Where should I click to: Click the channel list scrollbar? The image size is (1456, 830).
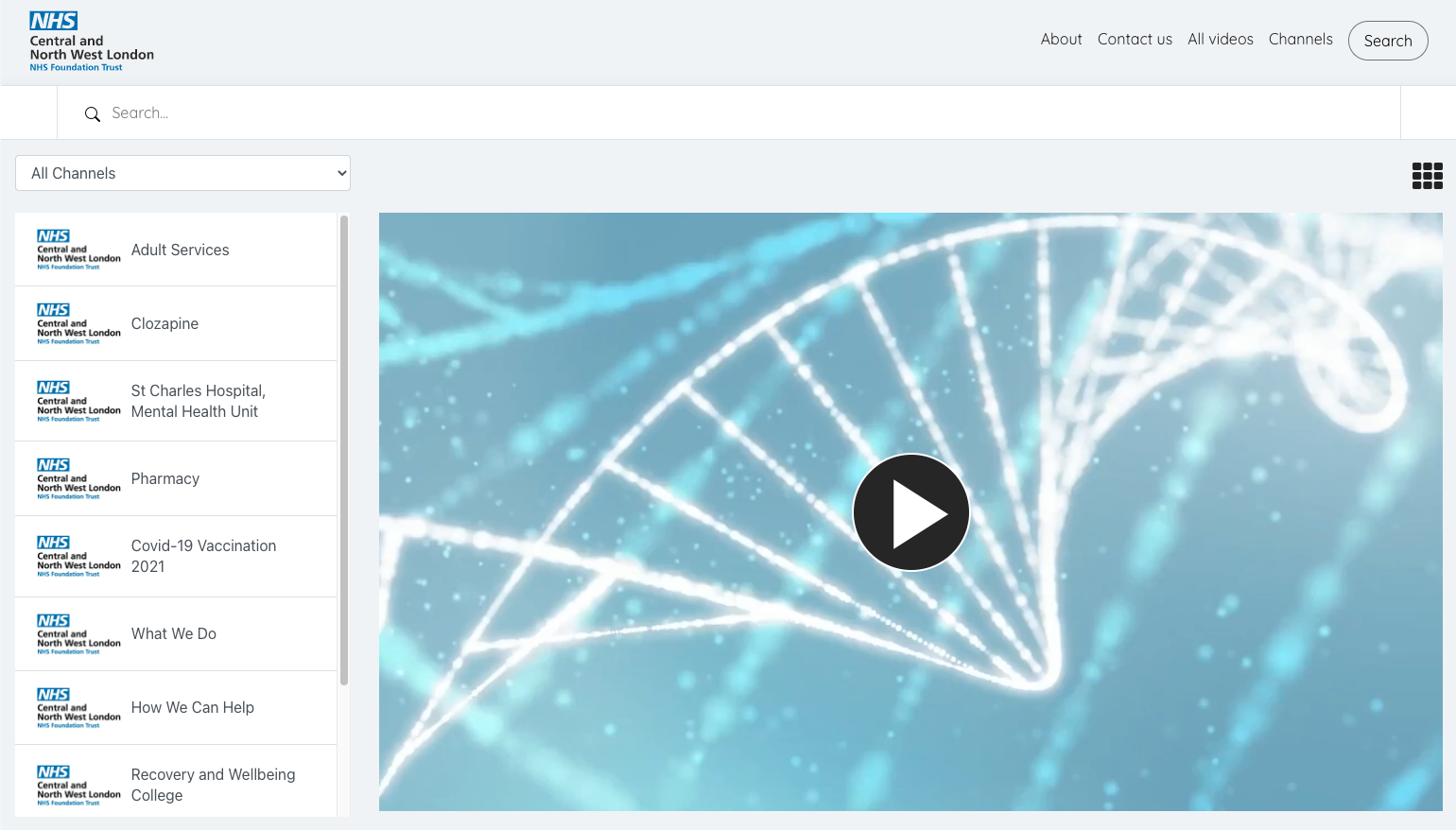click(344, 450)
